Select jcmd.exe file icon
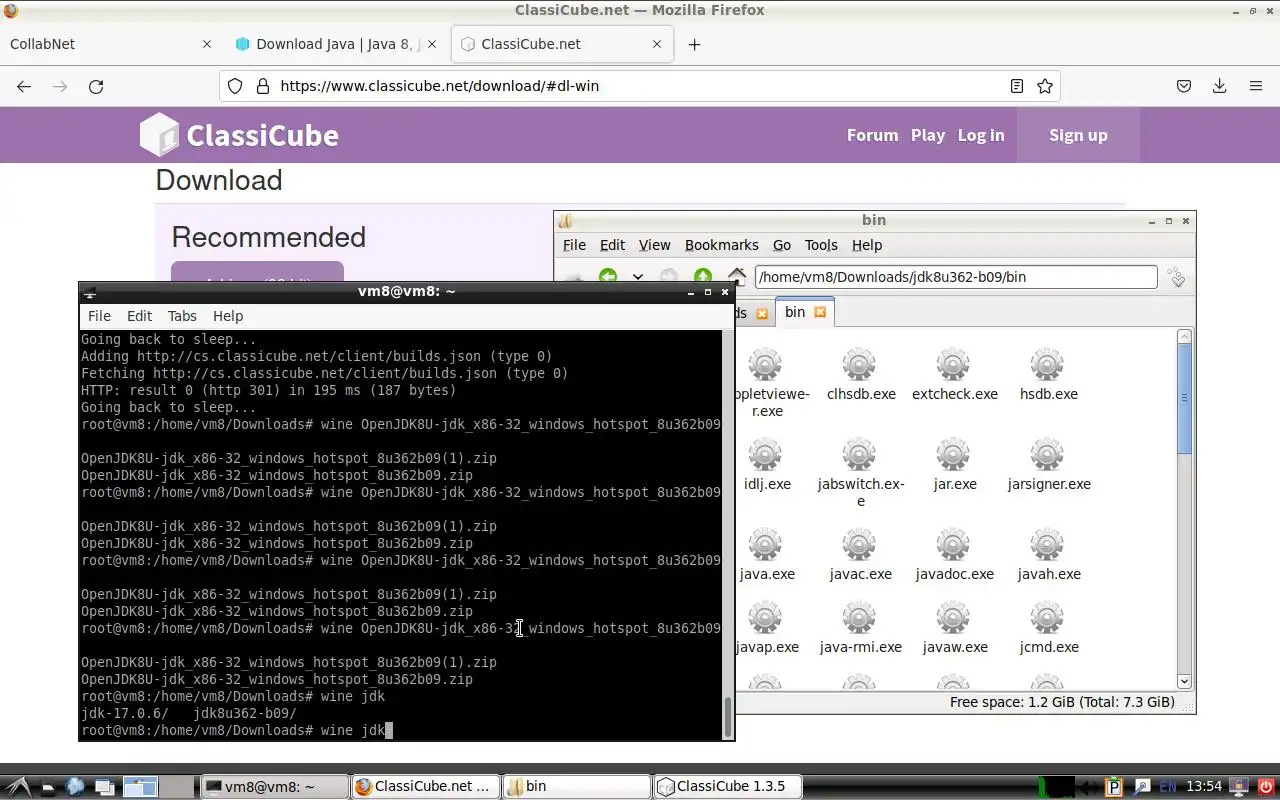The height and width of the screenshot is (800, 1280). pos(1048,628)
